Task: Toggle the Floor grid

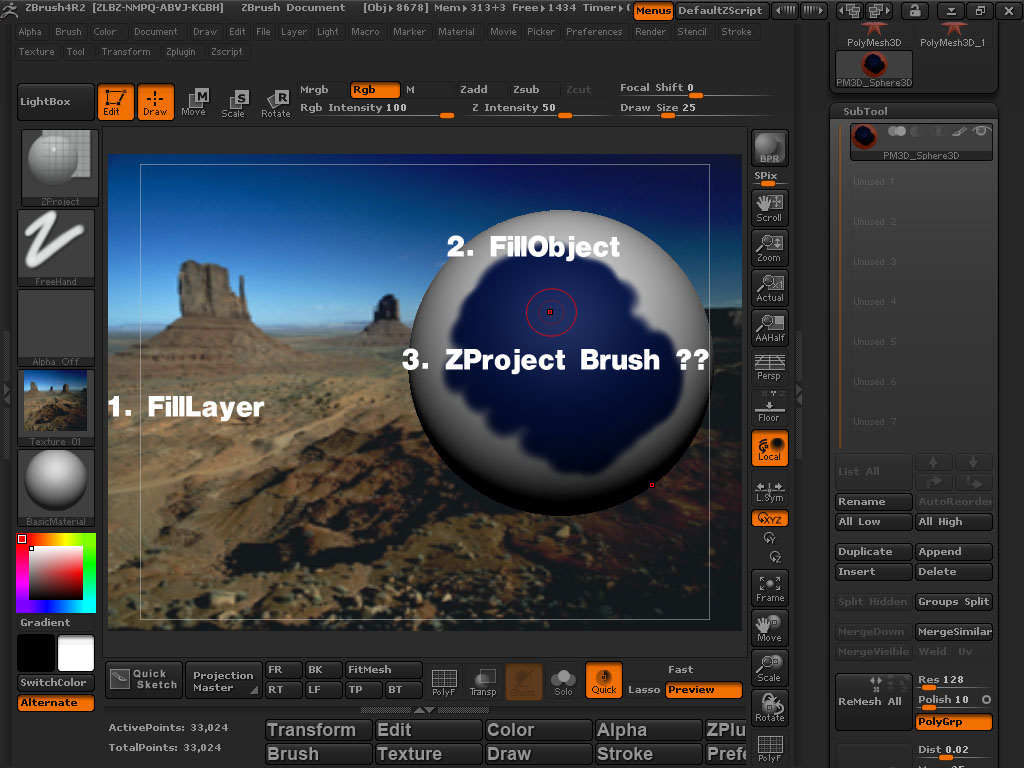Action: click(x=769, y=407)
